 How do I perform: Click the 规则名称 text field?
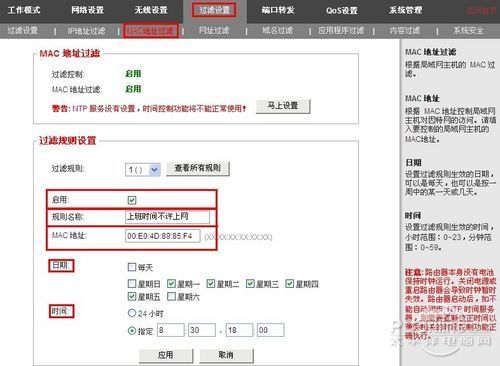tap(167, 217)
